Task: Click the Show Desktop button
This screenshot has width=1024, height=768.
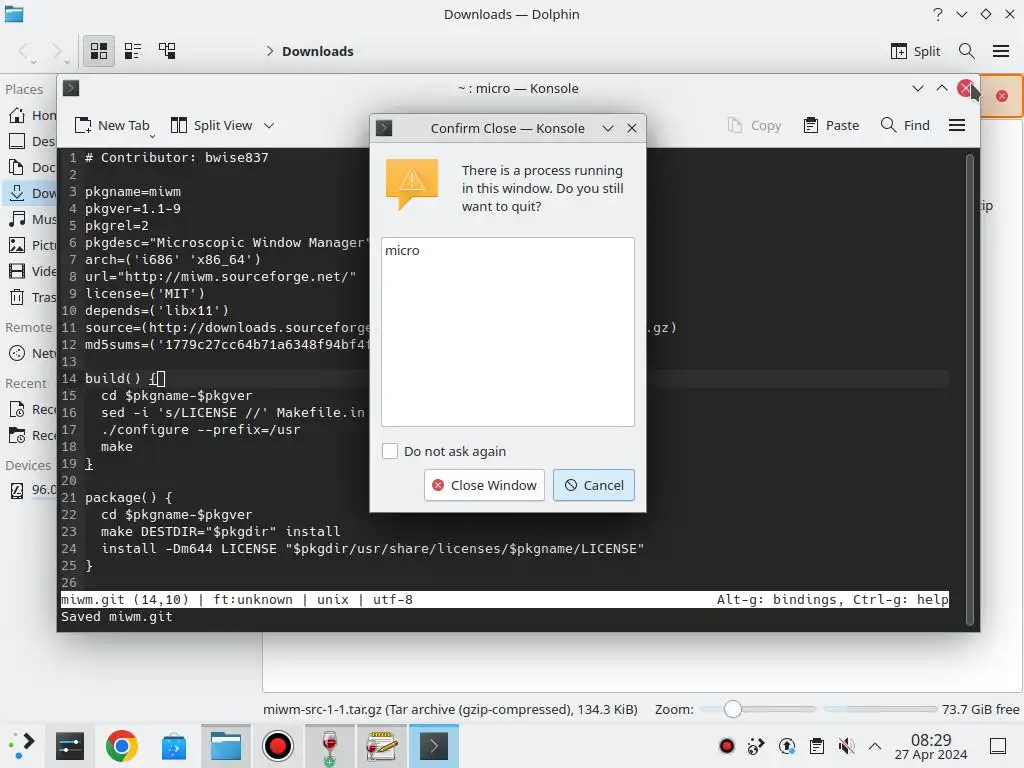Action: pyautogui.click(x=998, y=746)
